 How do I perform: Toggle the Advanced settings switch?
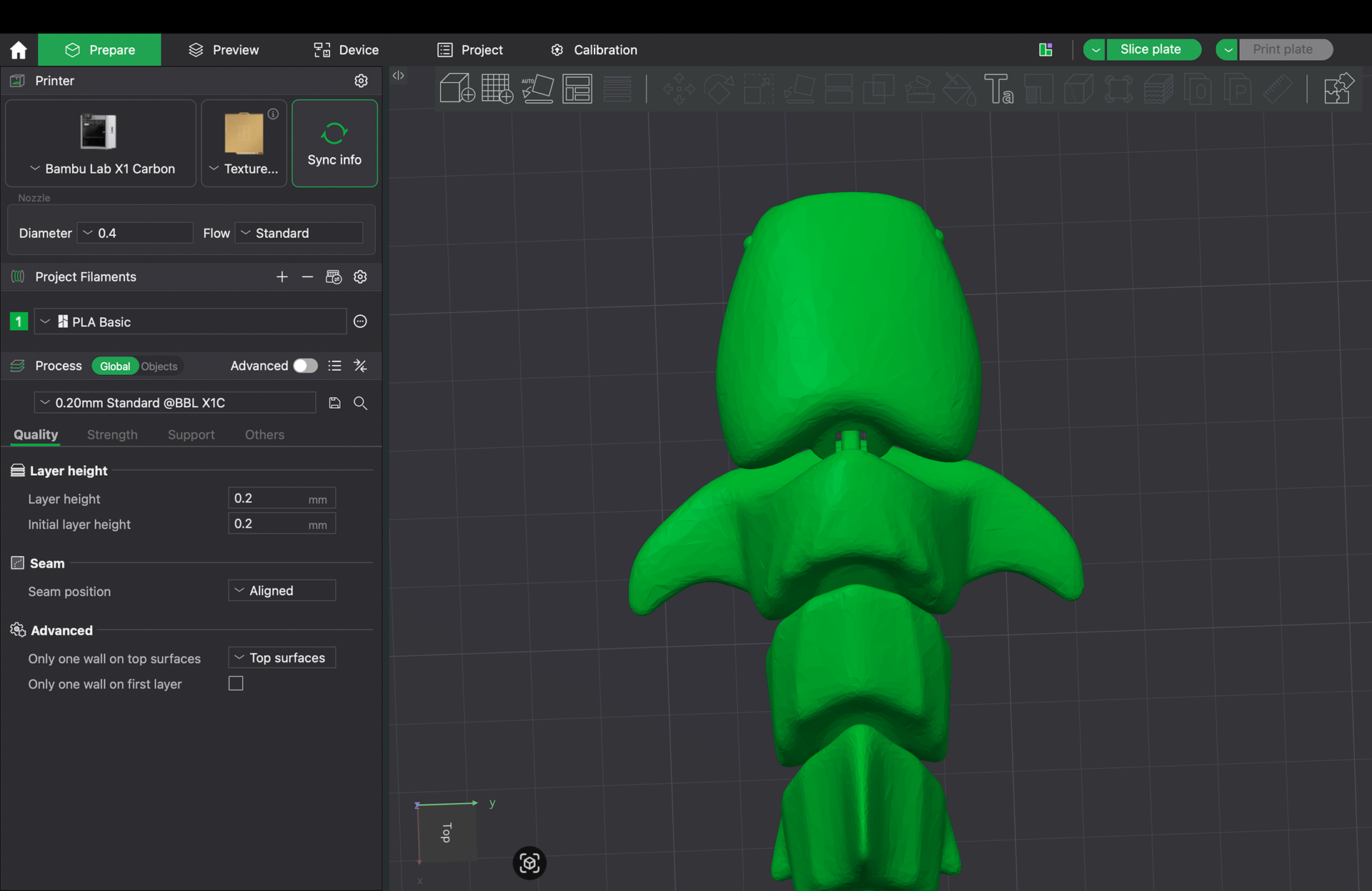click(x=306, y=366)
